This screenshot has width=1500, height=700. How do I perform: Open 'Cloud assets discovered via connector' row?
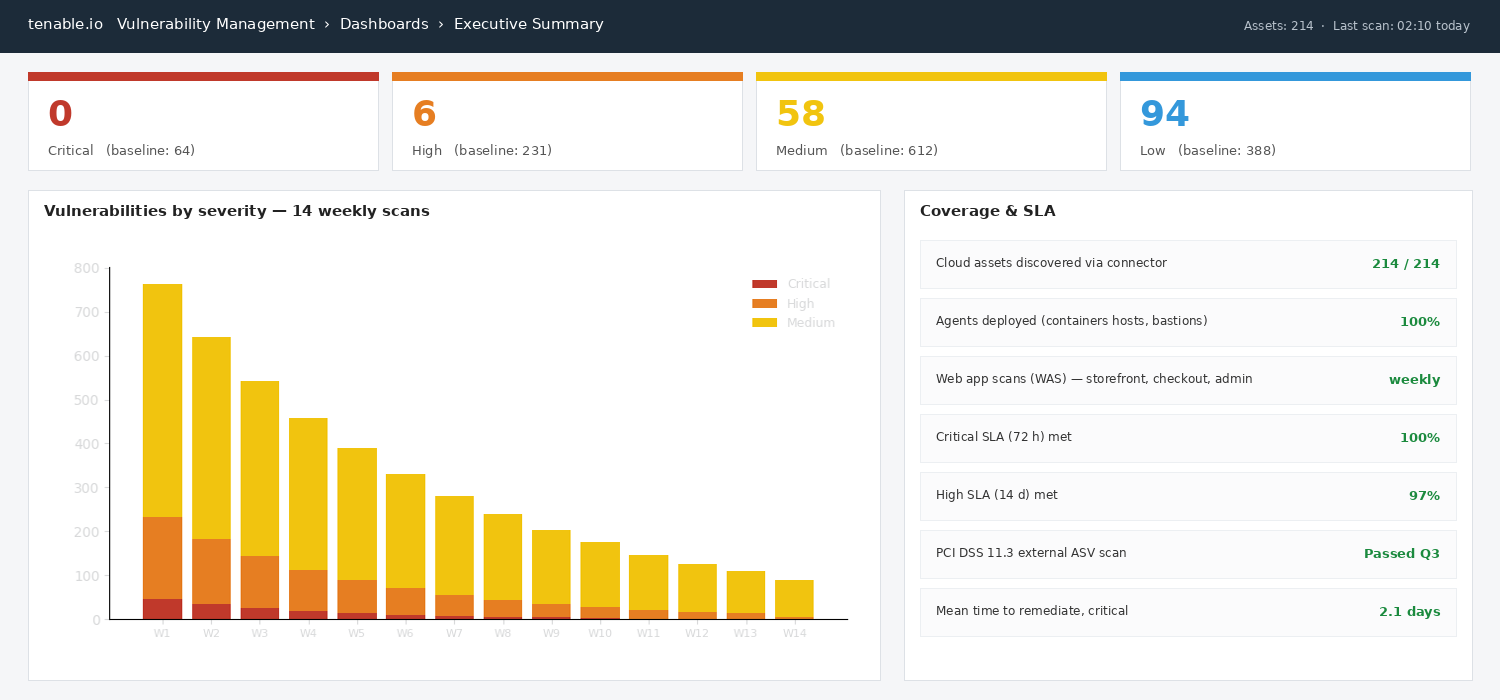click(x=1188, y=264)
